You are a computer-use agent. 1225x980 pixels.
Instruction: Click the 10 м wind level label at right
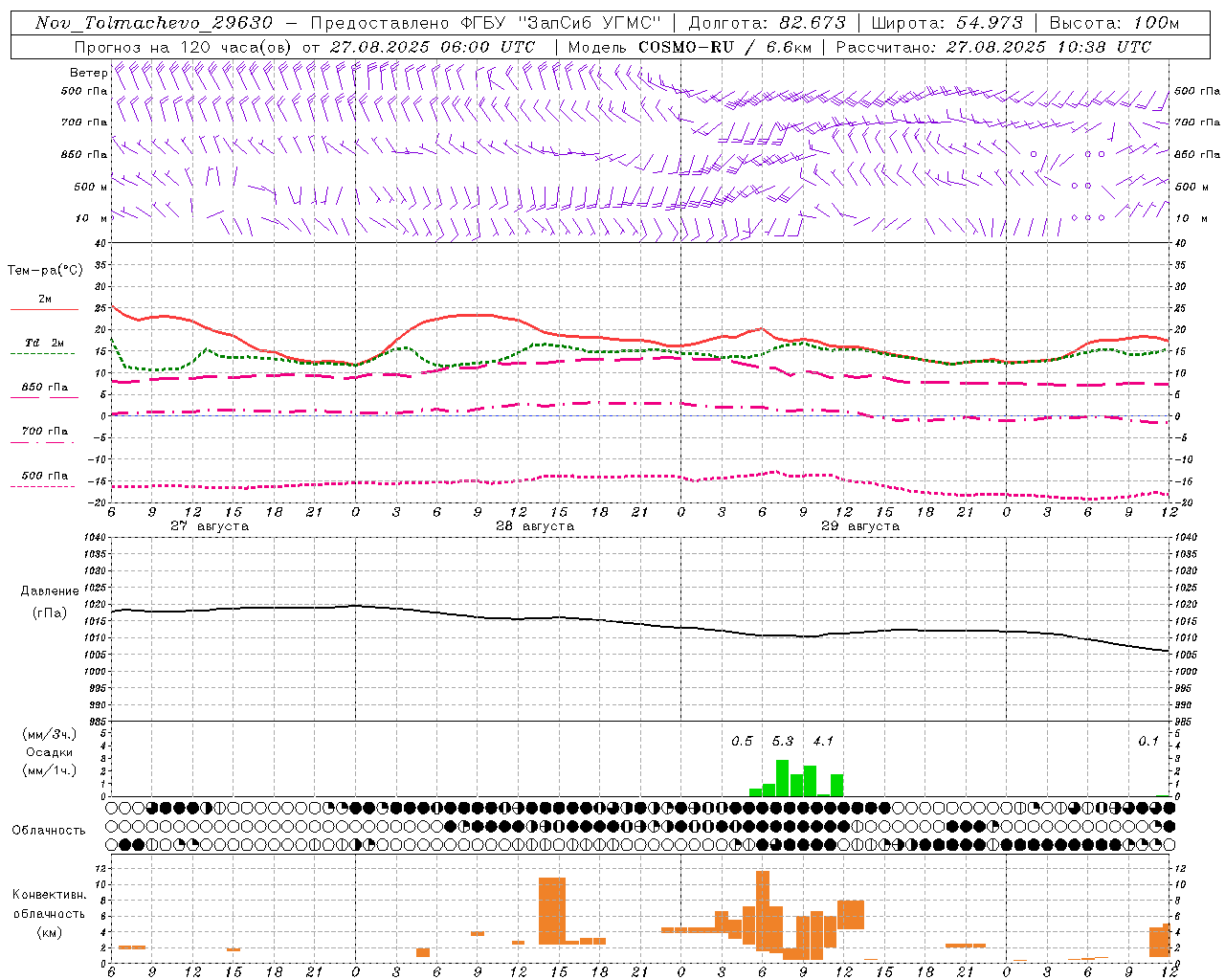[x=1191, y=218]
